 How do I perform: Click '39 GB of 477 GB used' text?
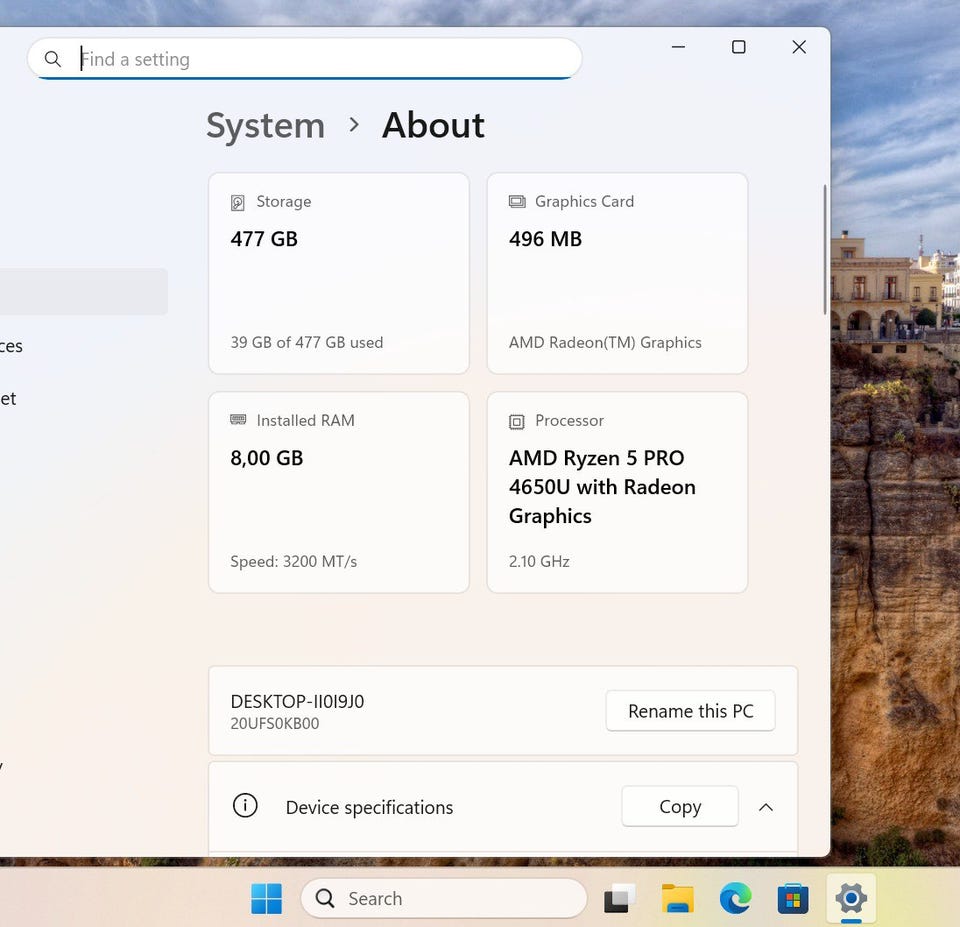(307, 342)
